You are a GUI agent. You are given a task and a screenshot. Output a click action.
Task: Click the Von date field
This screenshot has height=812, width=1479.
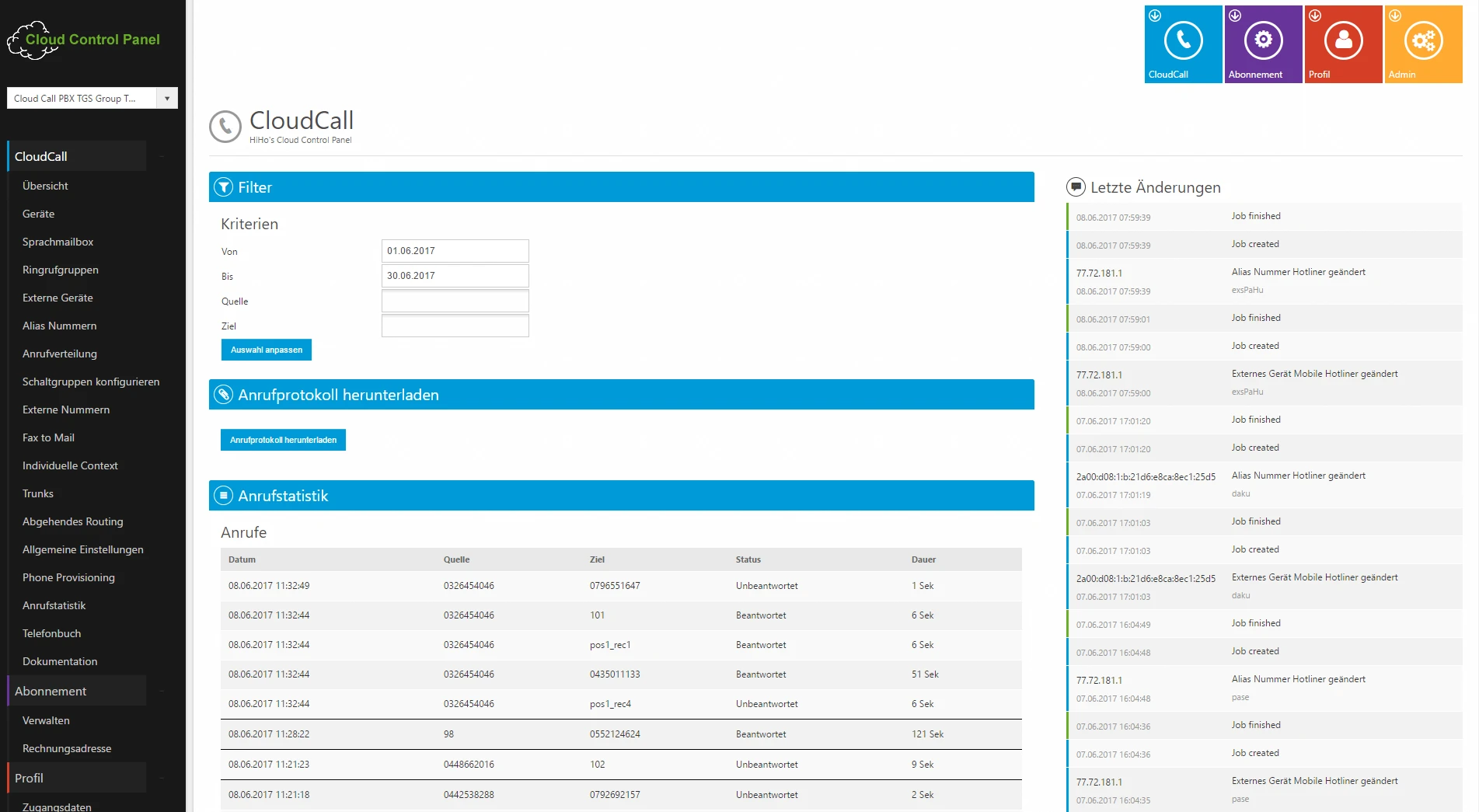(x=455, y=251)
